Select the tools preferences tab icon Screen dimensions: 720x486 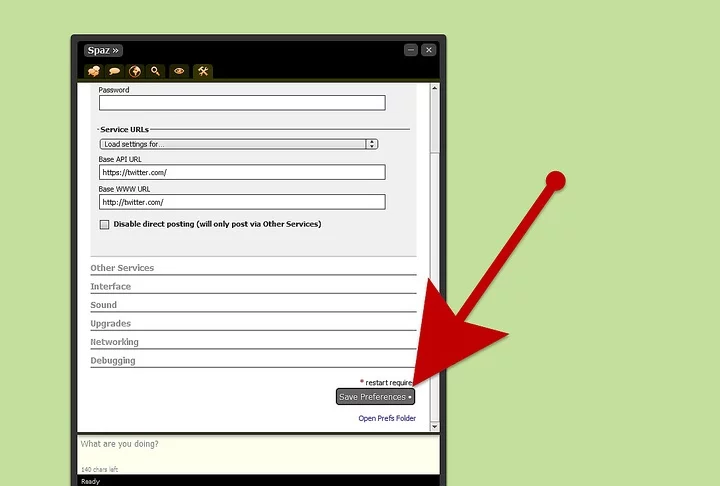point(203,71)
